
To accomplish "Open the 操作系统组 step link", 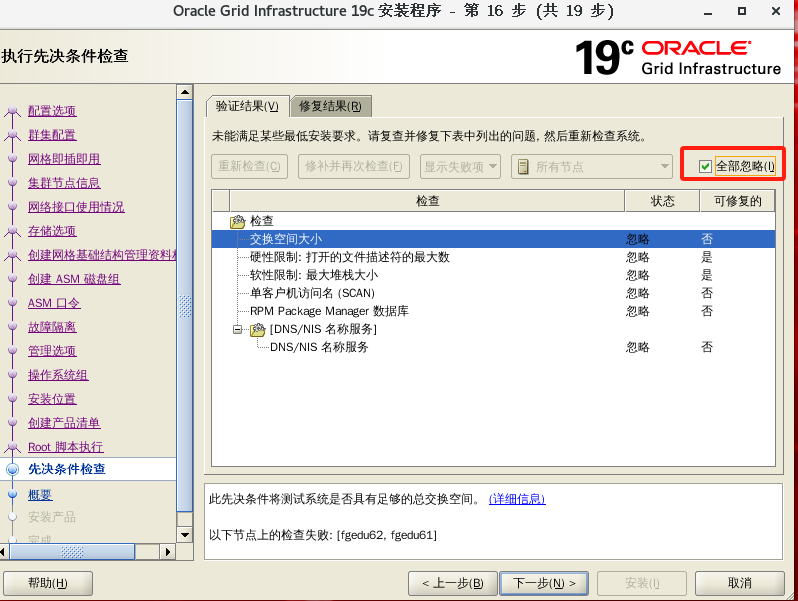I will coord(58,375).
